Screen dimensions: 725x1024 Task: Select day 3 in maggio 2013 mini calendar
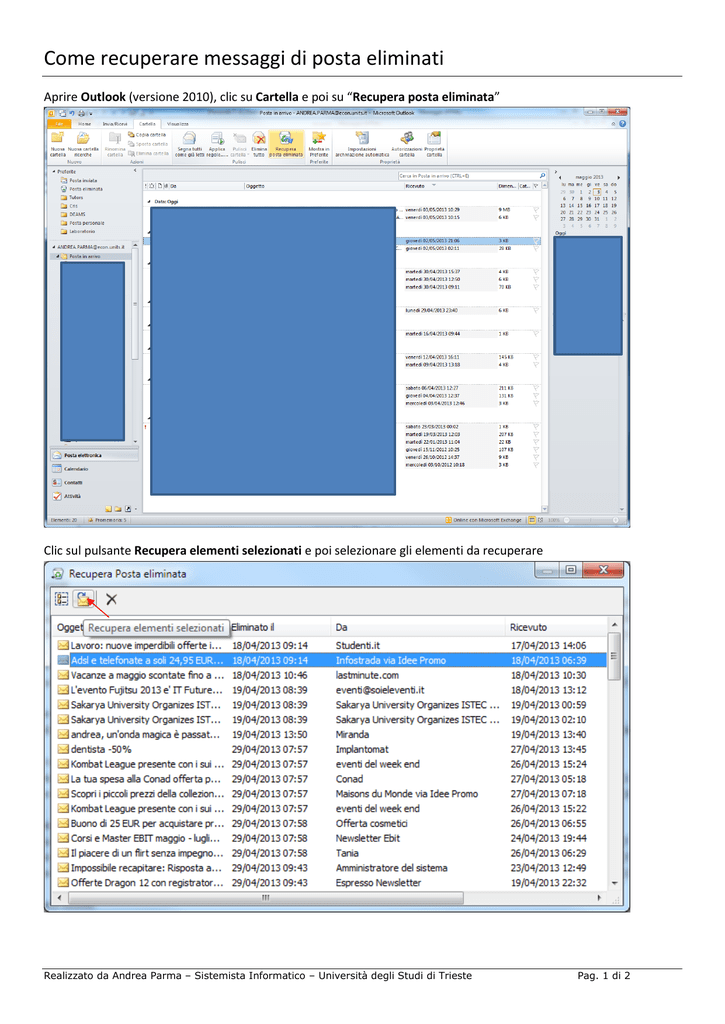pos(598,192)
